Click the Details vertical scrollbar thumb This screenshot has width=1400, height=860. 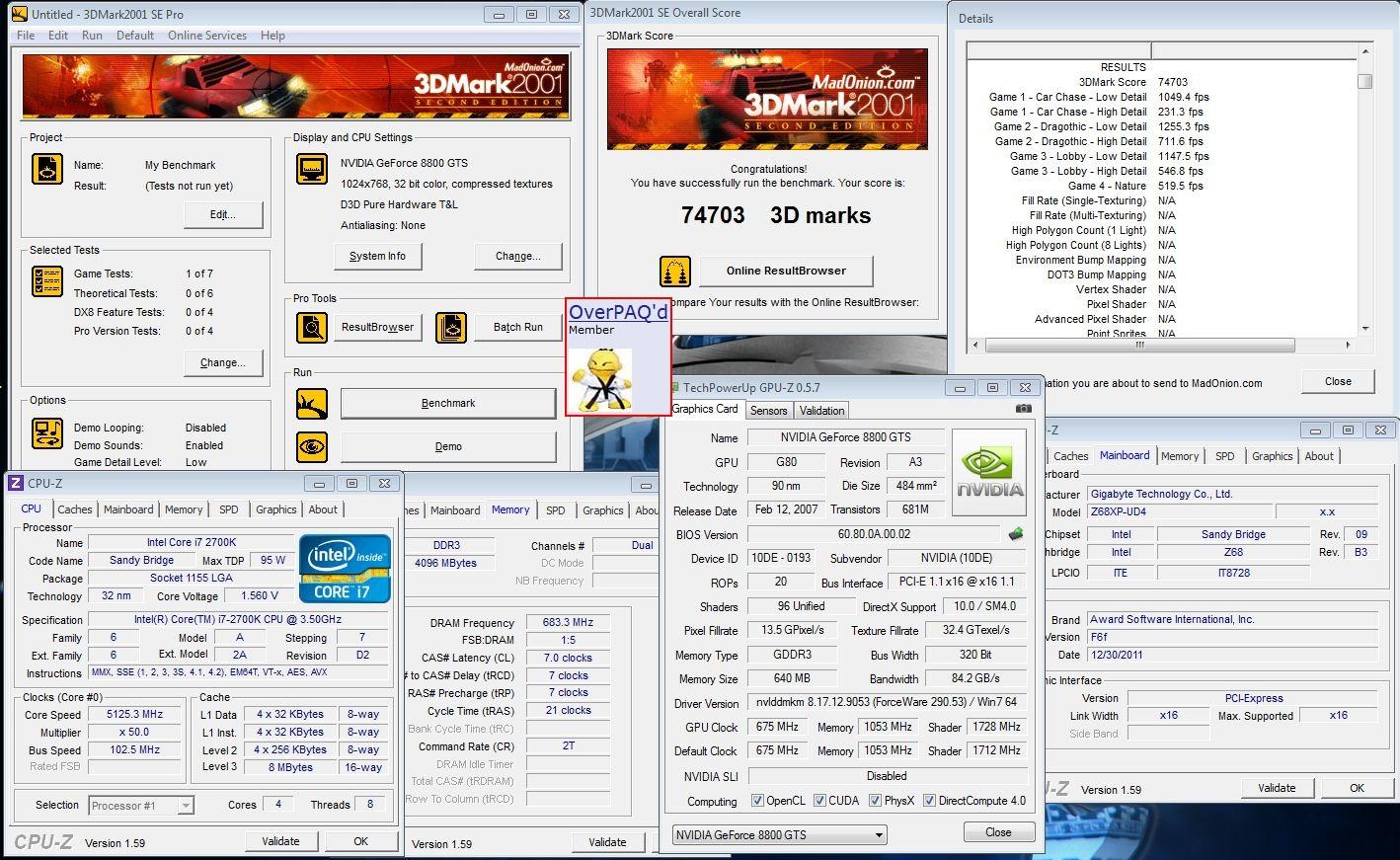point(1365,82)
